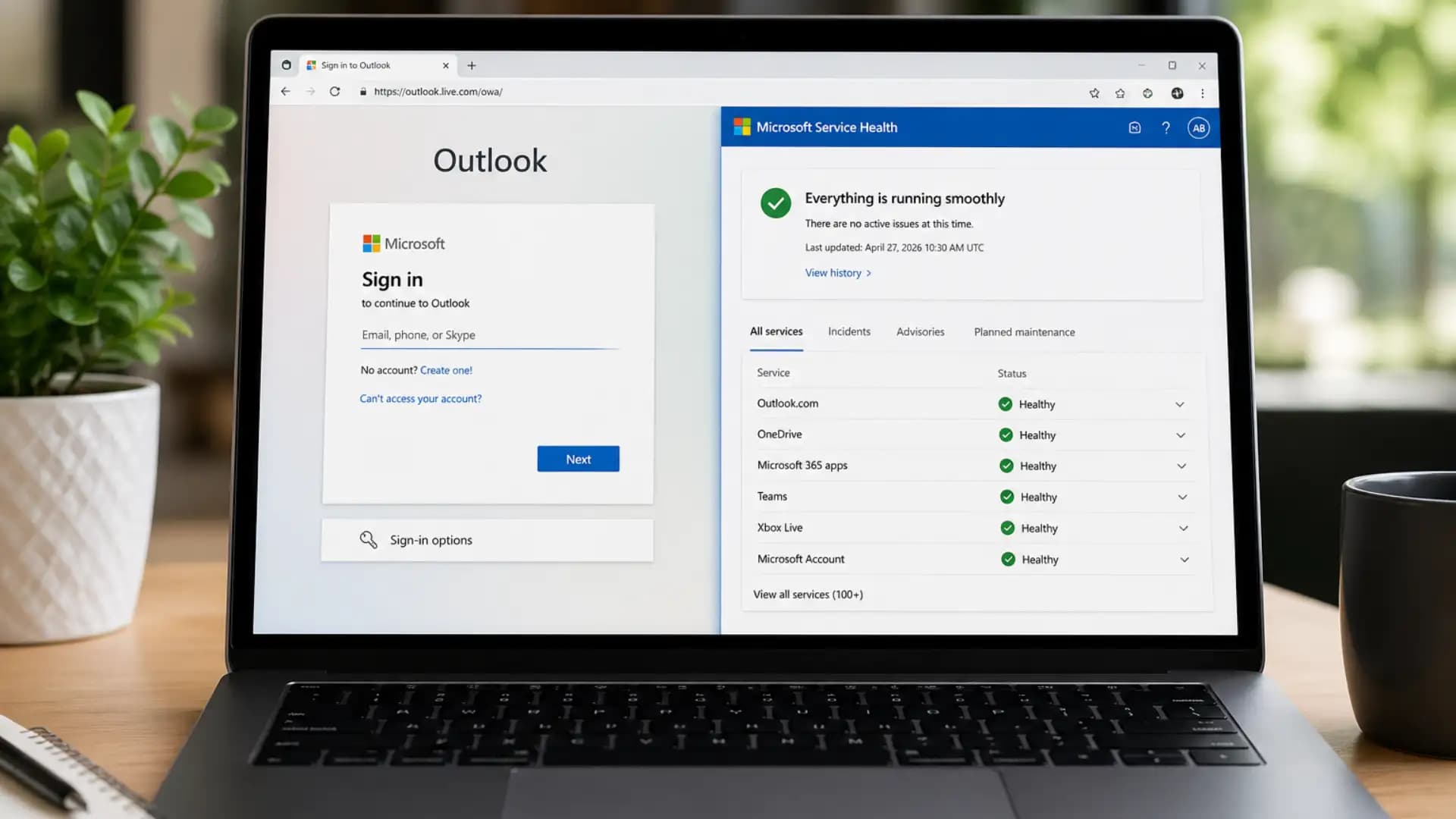Expand the Teams status row

[1183, 497]
